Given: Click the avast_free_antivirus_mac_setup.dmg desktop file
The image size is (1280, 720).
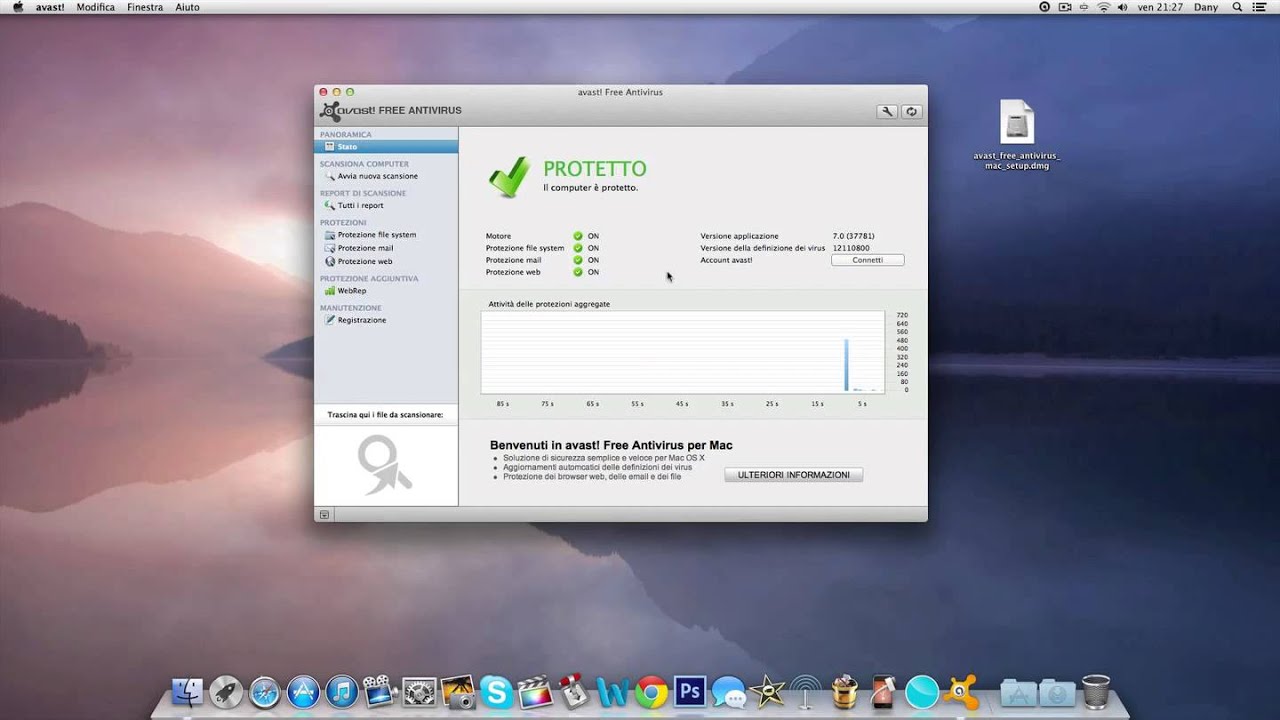Looking at the screenshot, I should click(x=1017, y=135).
